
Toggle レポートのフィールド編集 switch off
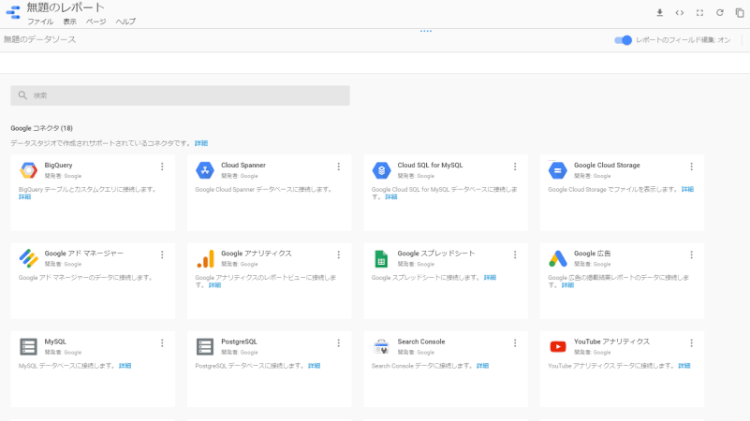click(x=623, y=40)
